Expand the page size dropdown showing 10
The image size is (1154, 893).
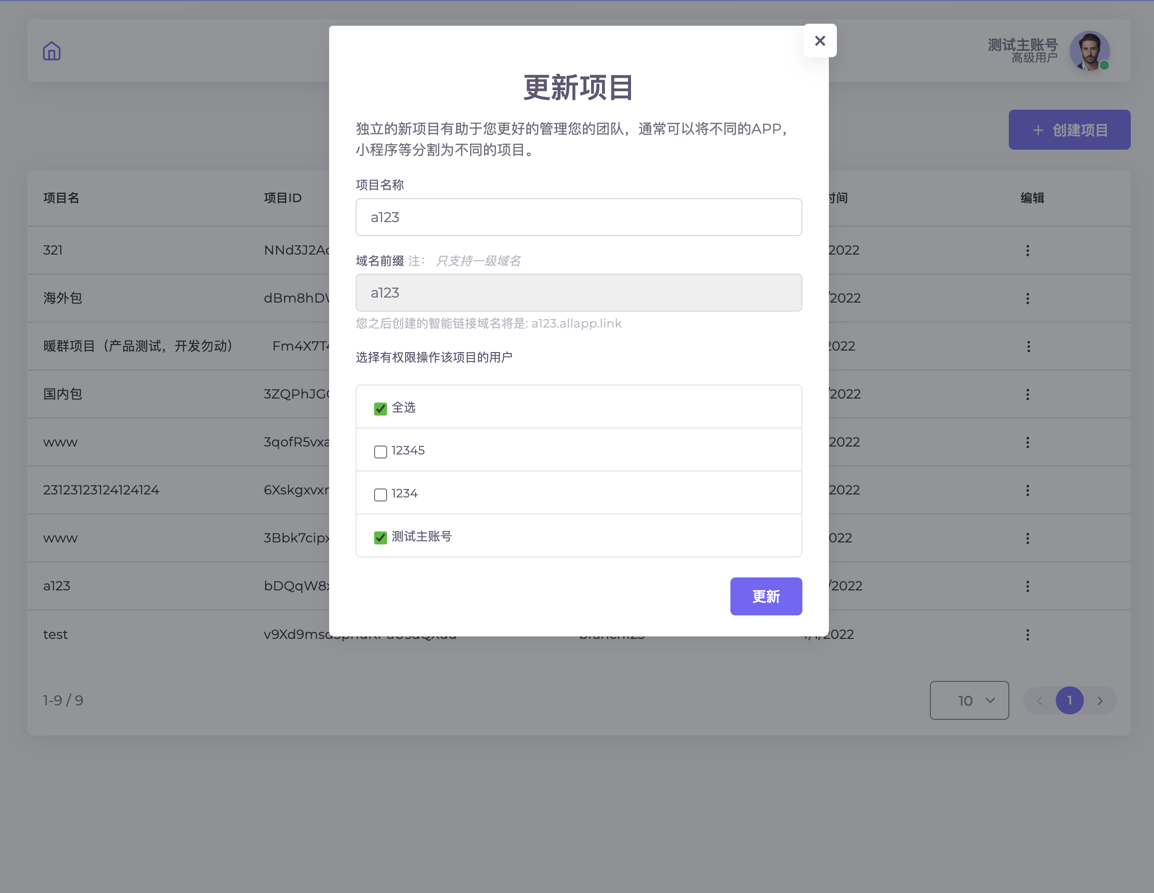(968, 701)
